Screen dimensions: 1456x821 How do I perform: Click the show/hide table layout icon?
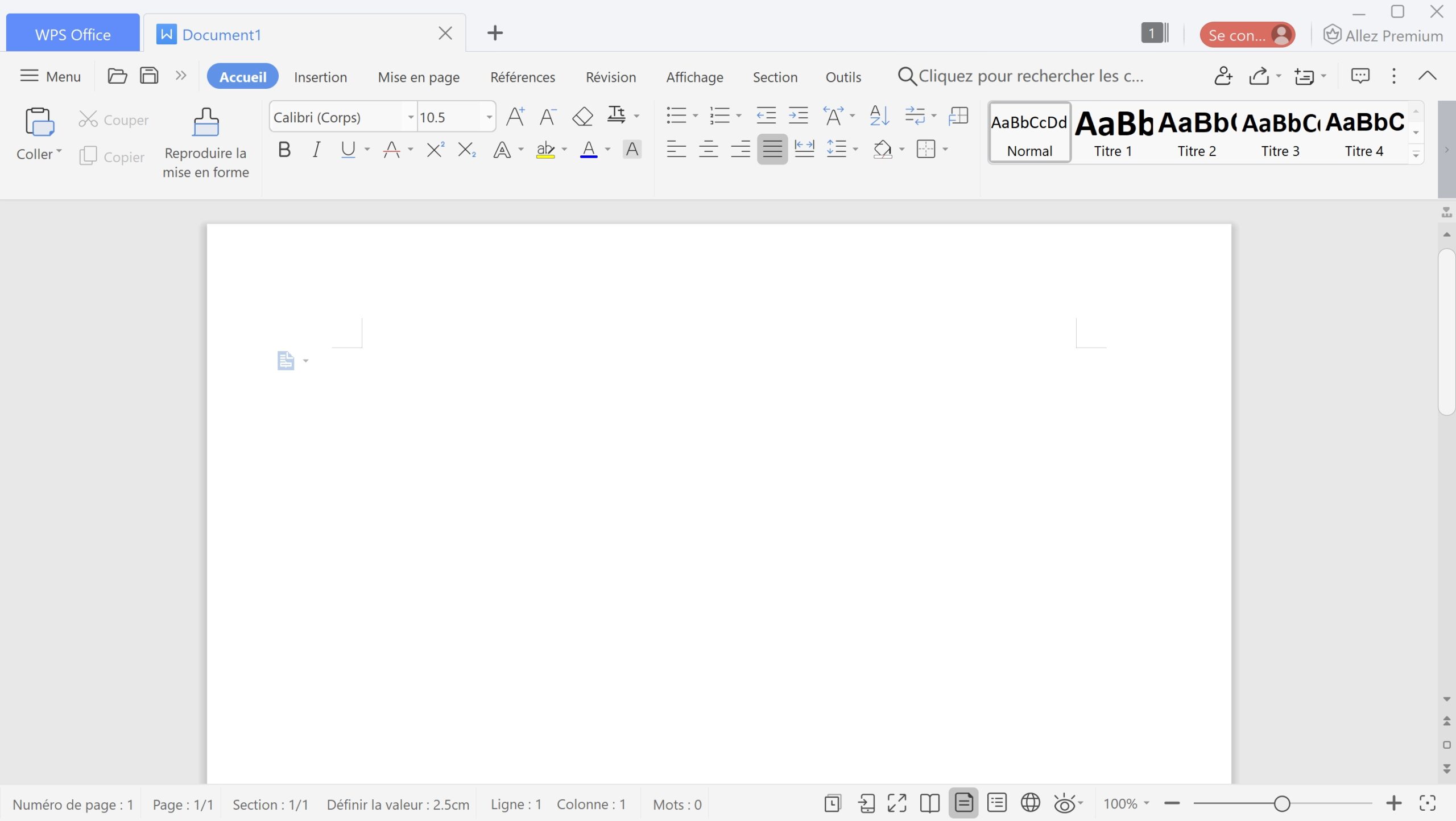pyautogui.click(x=958, y=115)
